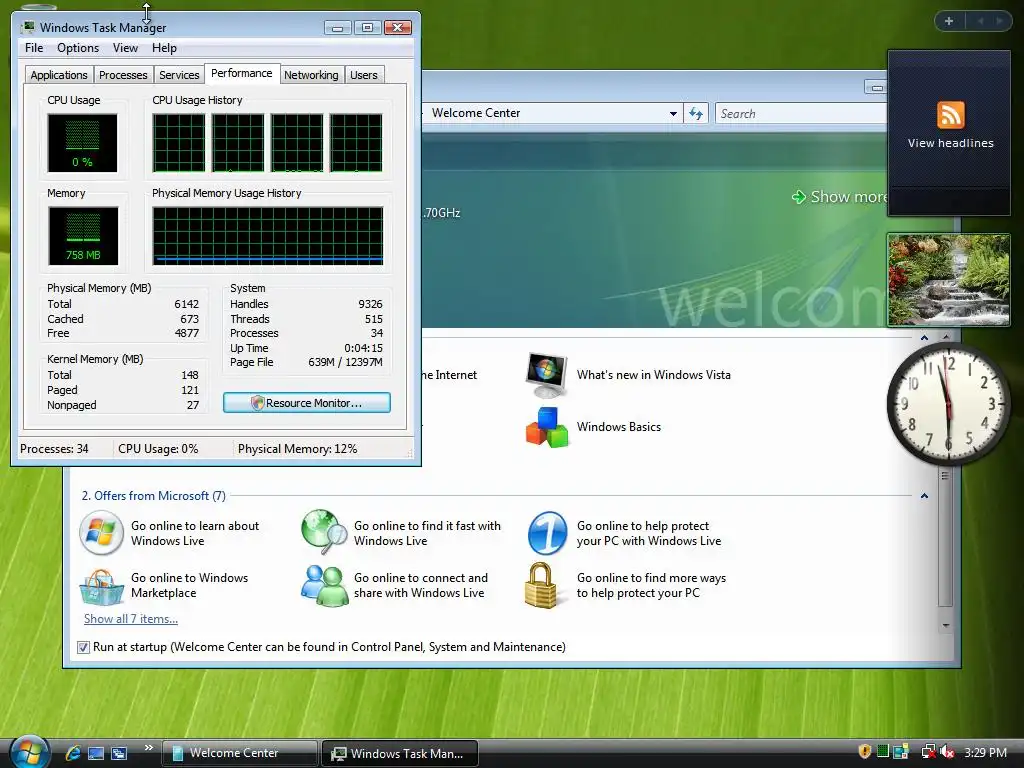Switch to the Networking tab
This screenshot has height=768, width=1024.
[311, 75]
